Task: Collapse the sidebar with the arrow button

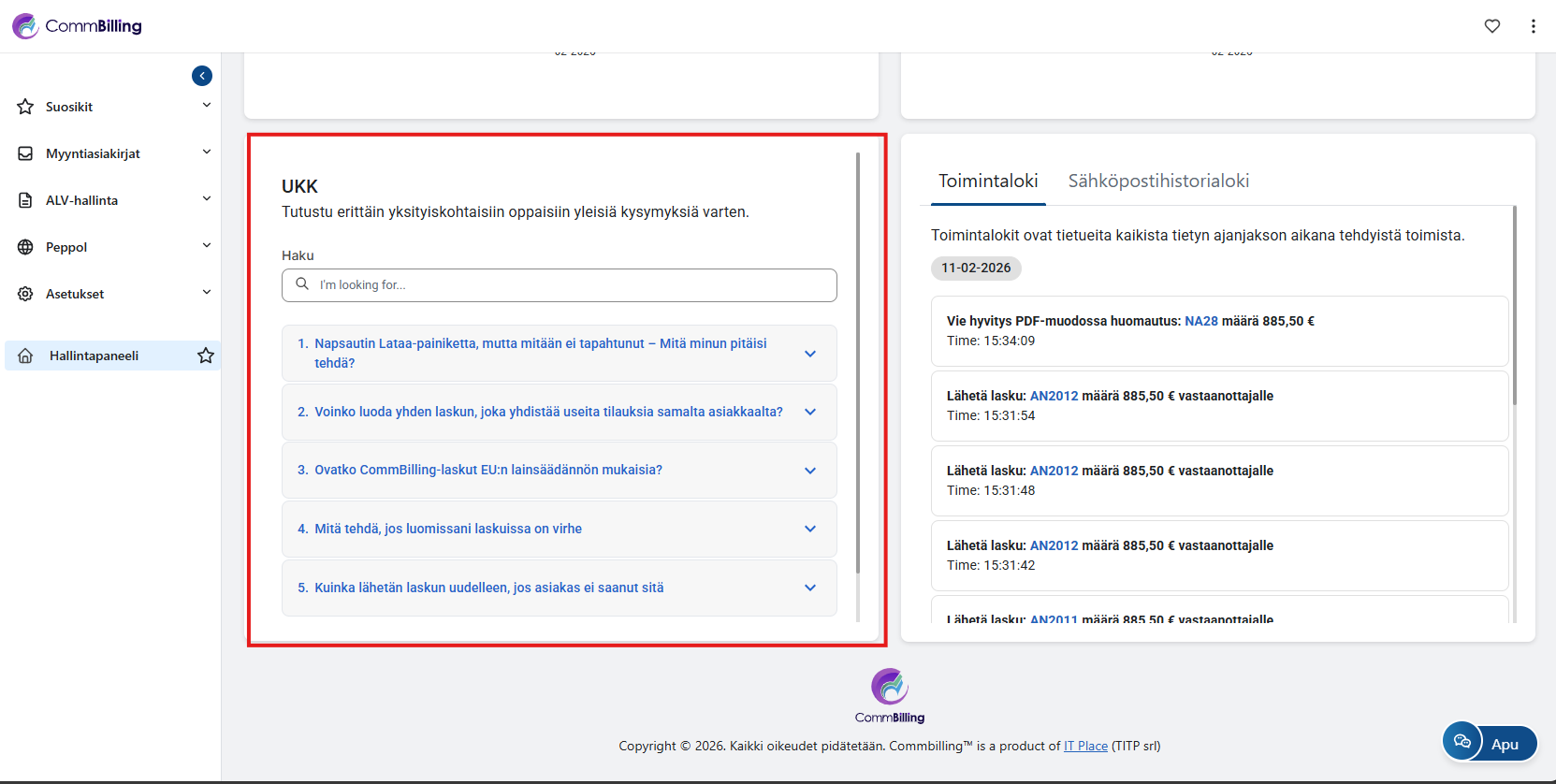Action: (202, 76)
